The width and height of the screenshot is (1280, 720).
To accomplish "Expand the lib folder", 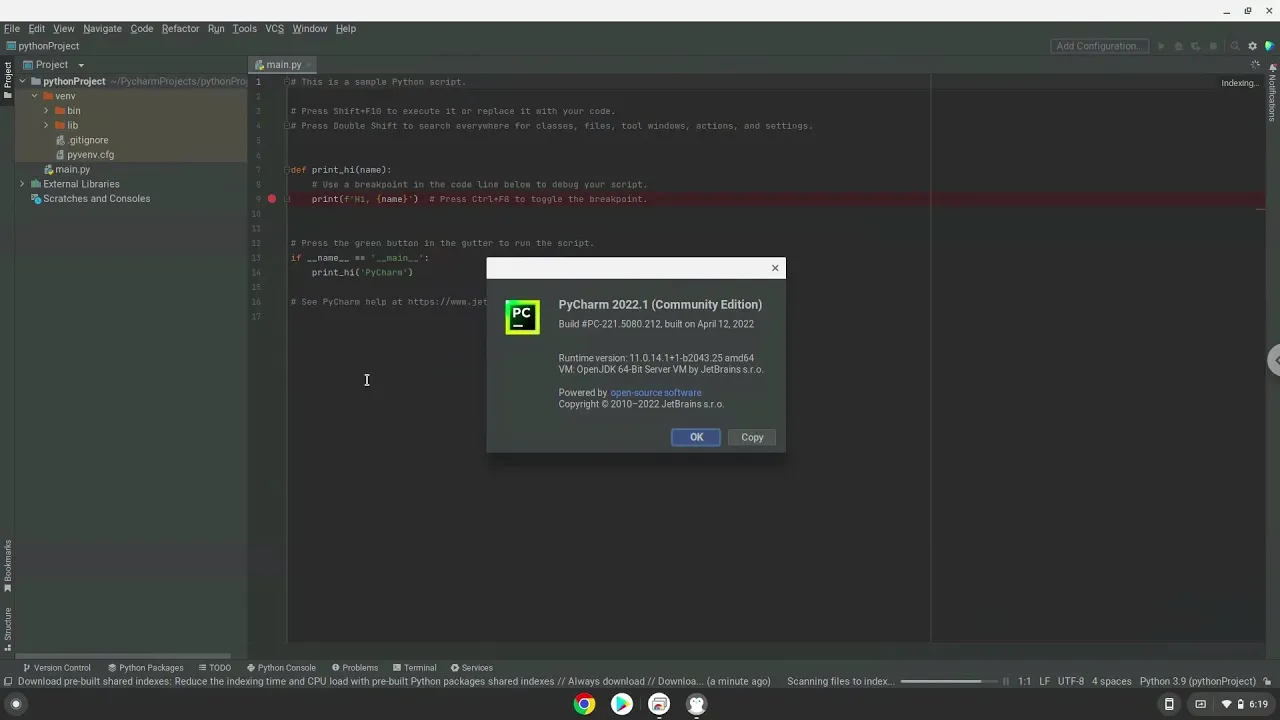I will pyautogui.click(x=46, y=126).
